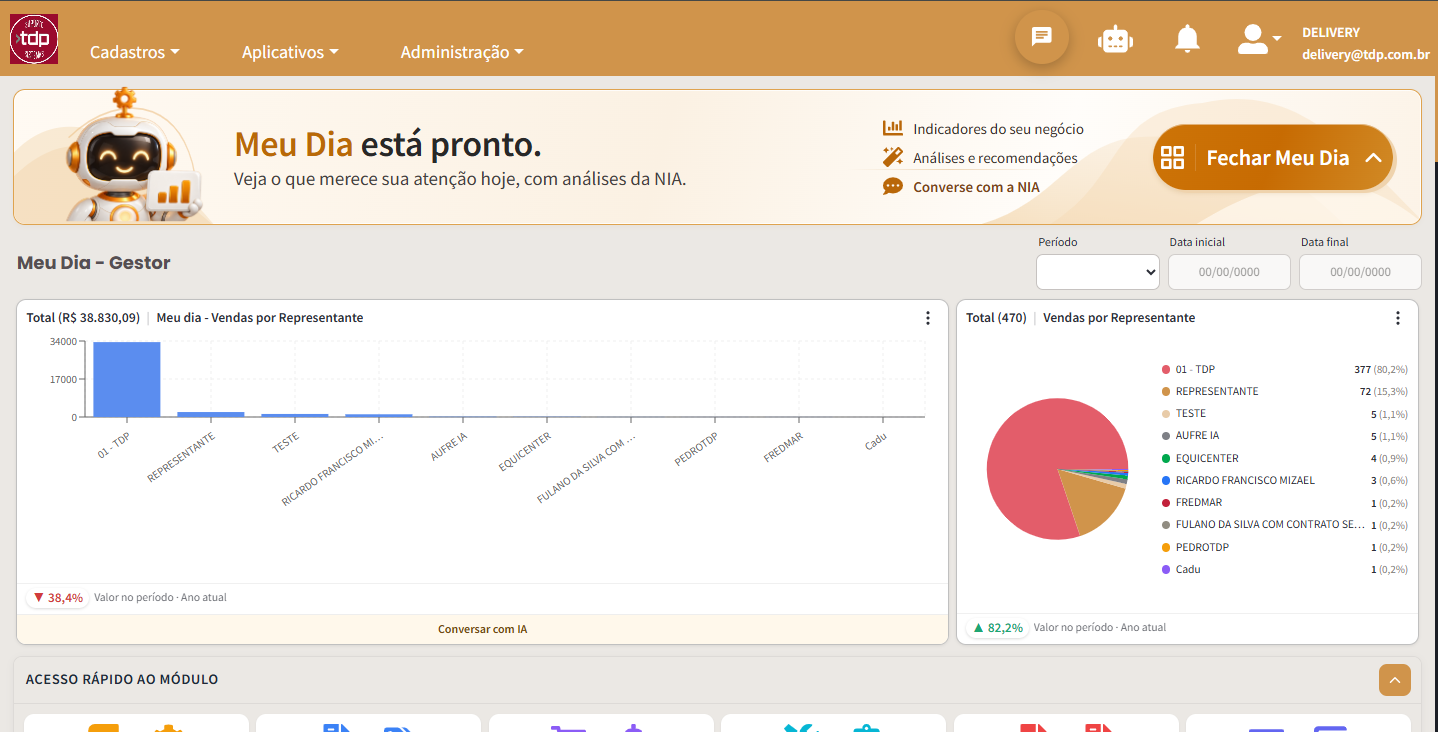Collapse the Acesso Rápido ao Módulo section
The image size is (1438, 732).
coord(1395,680)
